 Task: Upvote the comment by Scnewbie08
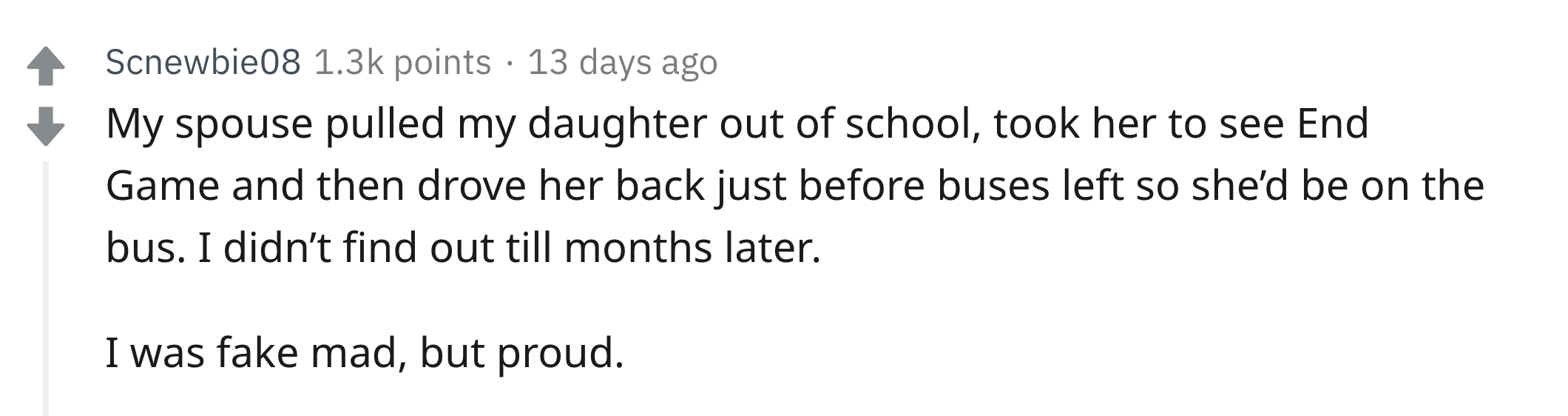[x=46, y=67]
